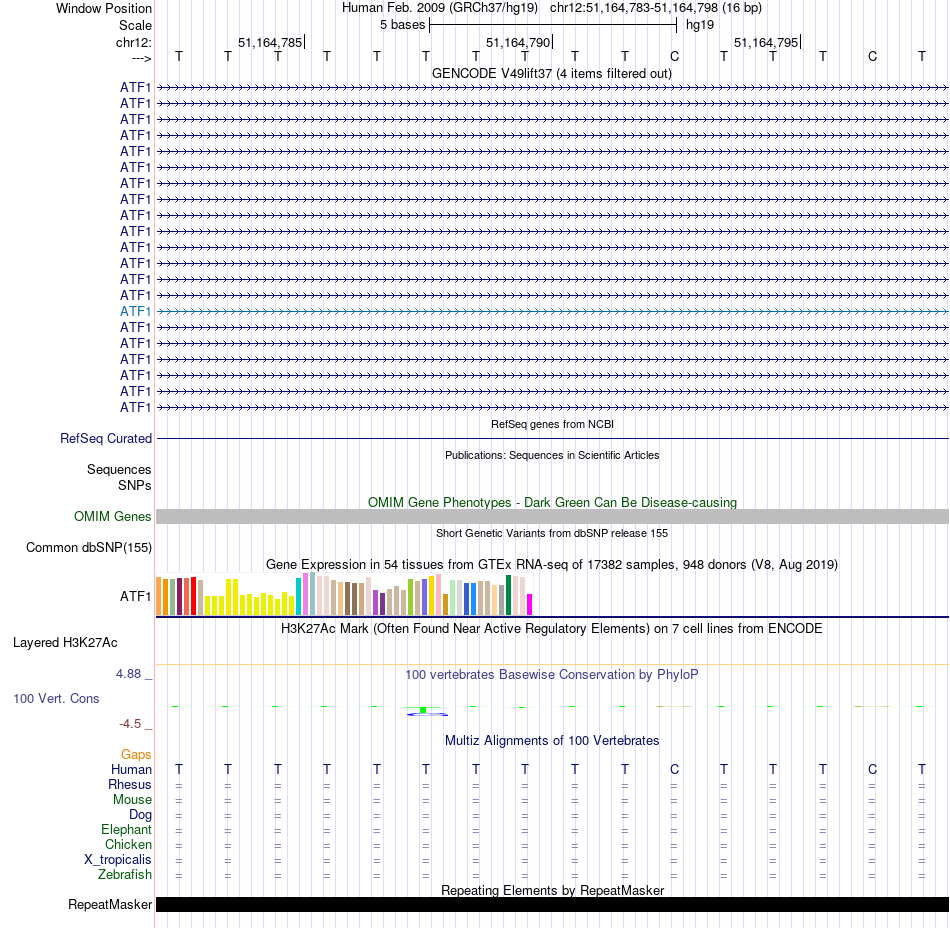Screen dimensions: 950x928
Task: Open the 100 vertebrates Basewise Conservation by PhyloP title
Action: tap(552, 675)
